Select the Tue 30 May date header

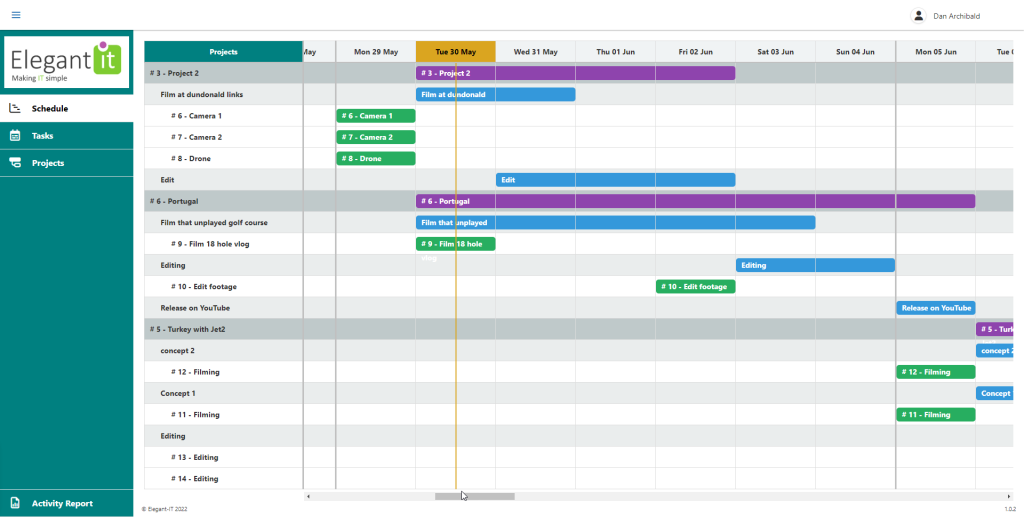(456, 52)
